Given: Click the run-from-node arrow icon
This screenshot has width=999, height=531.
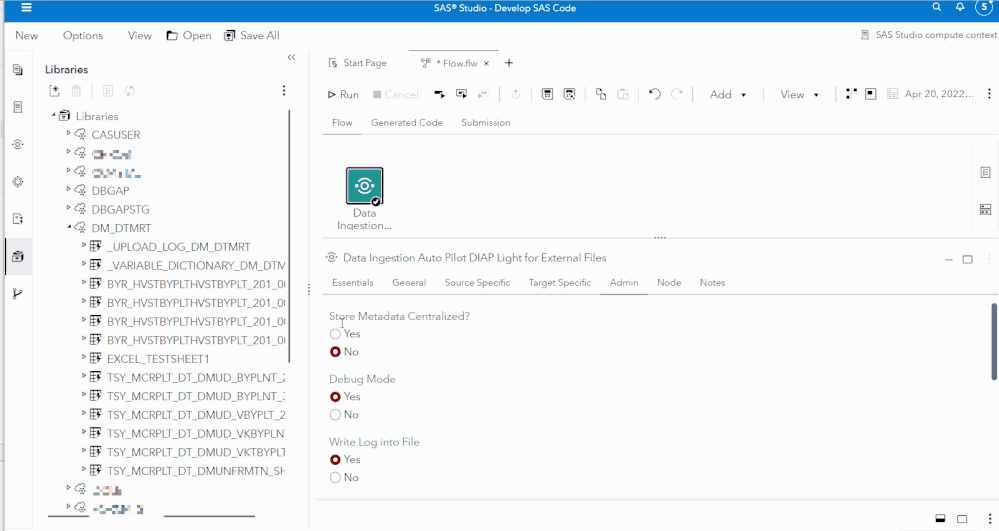Looking at the screenshot, I should point(439,94).
